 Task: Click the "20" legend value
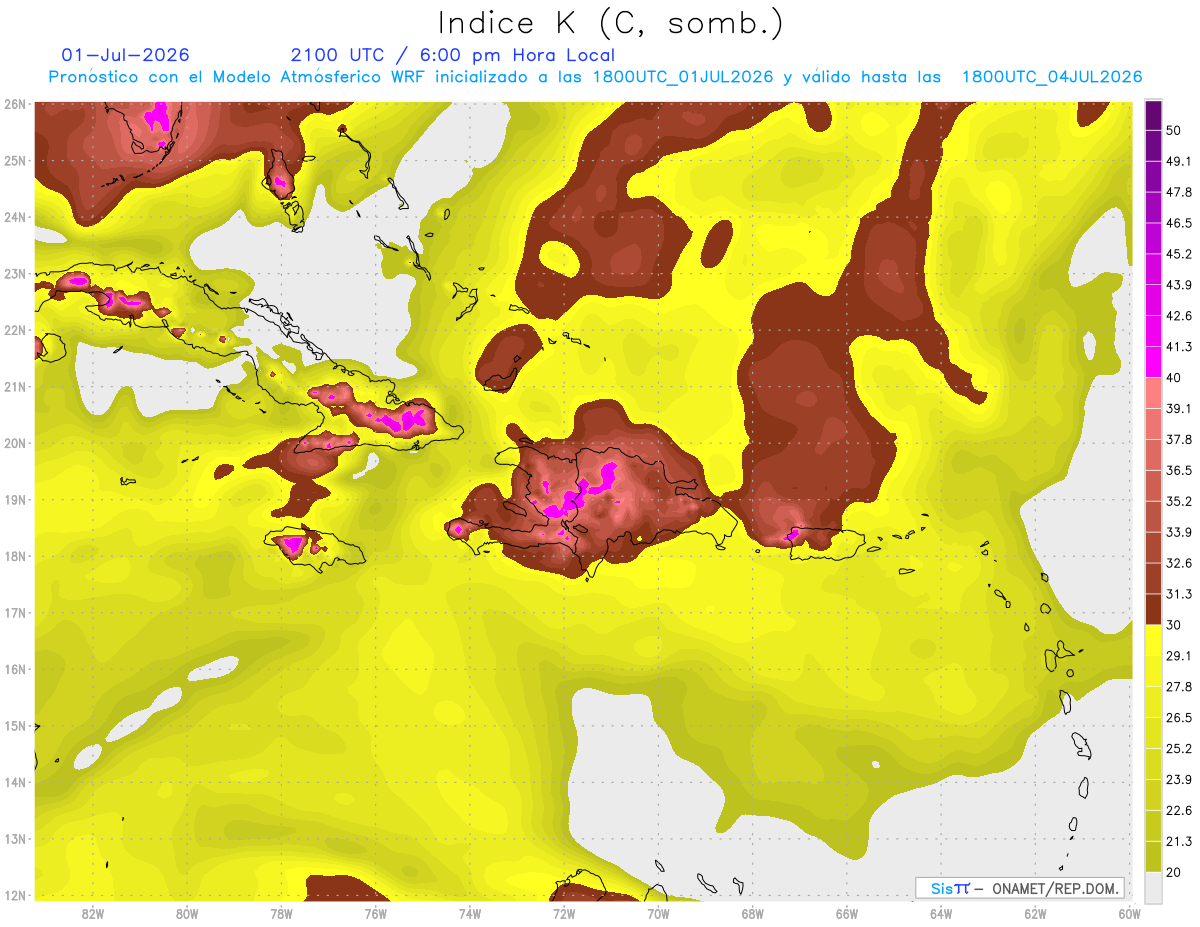click(x=1174, y=873)
